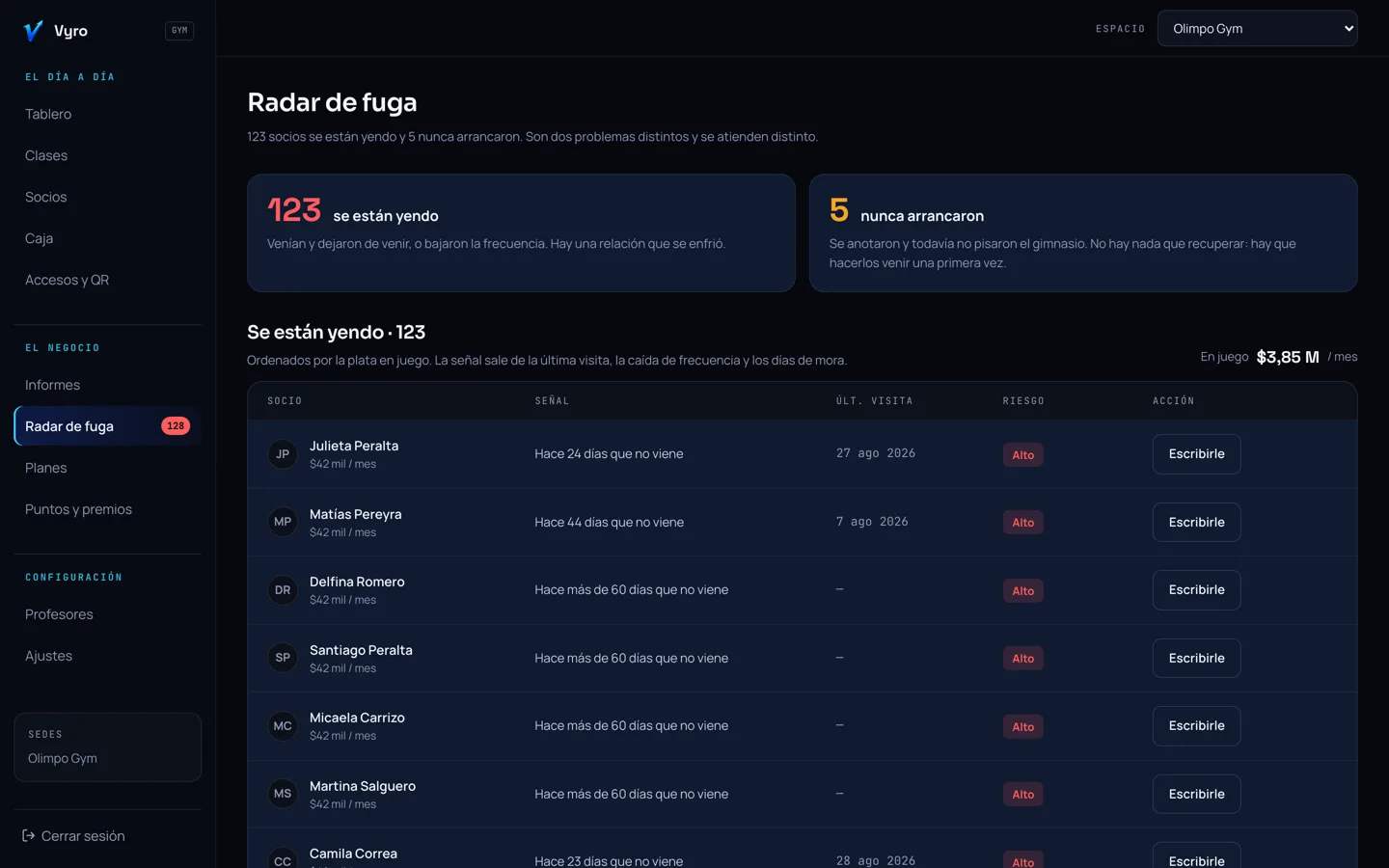Viewport: 1389px width, 868px height.
Task: Click 'Hace 44 días que no viene' text
Action: (610, 522)
